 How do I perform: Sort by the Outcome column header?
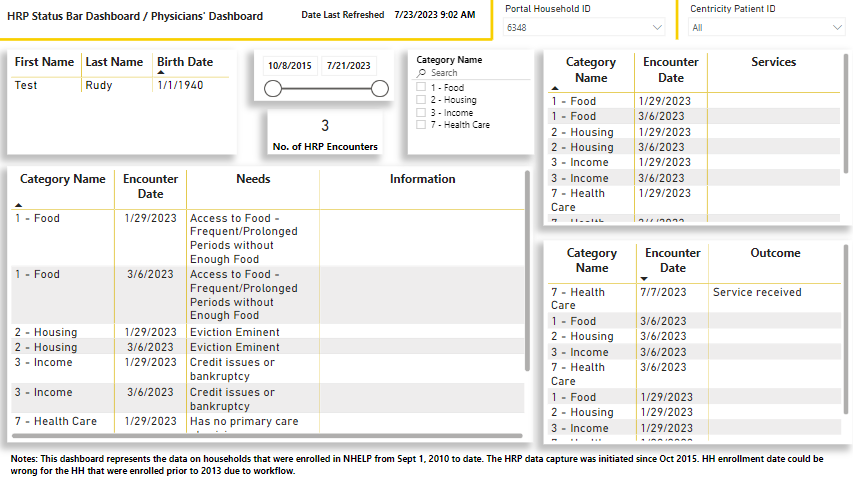click(x=775, y=253)
